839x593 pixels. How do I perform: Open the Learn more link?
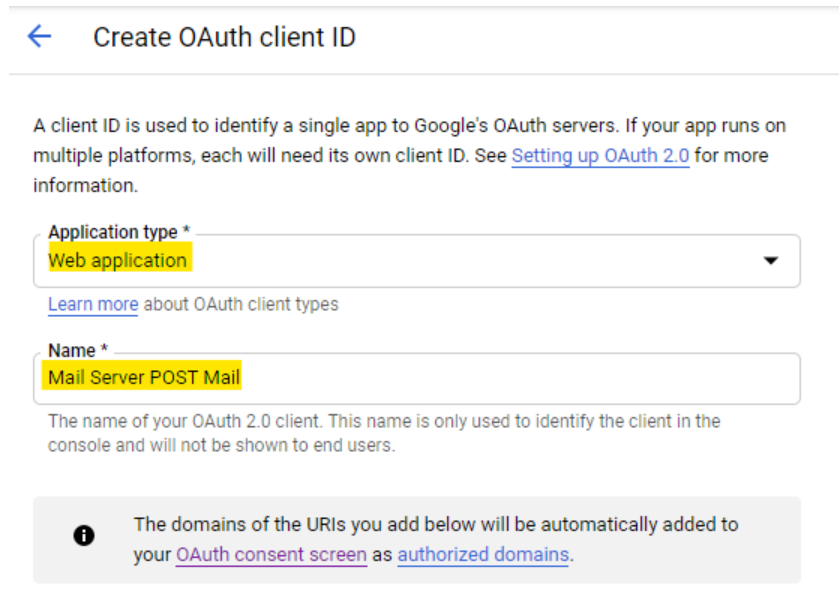(x=93, y=304)
